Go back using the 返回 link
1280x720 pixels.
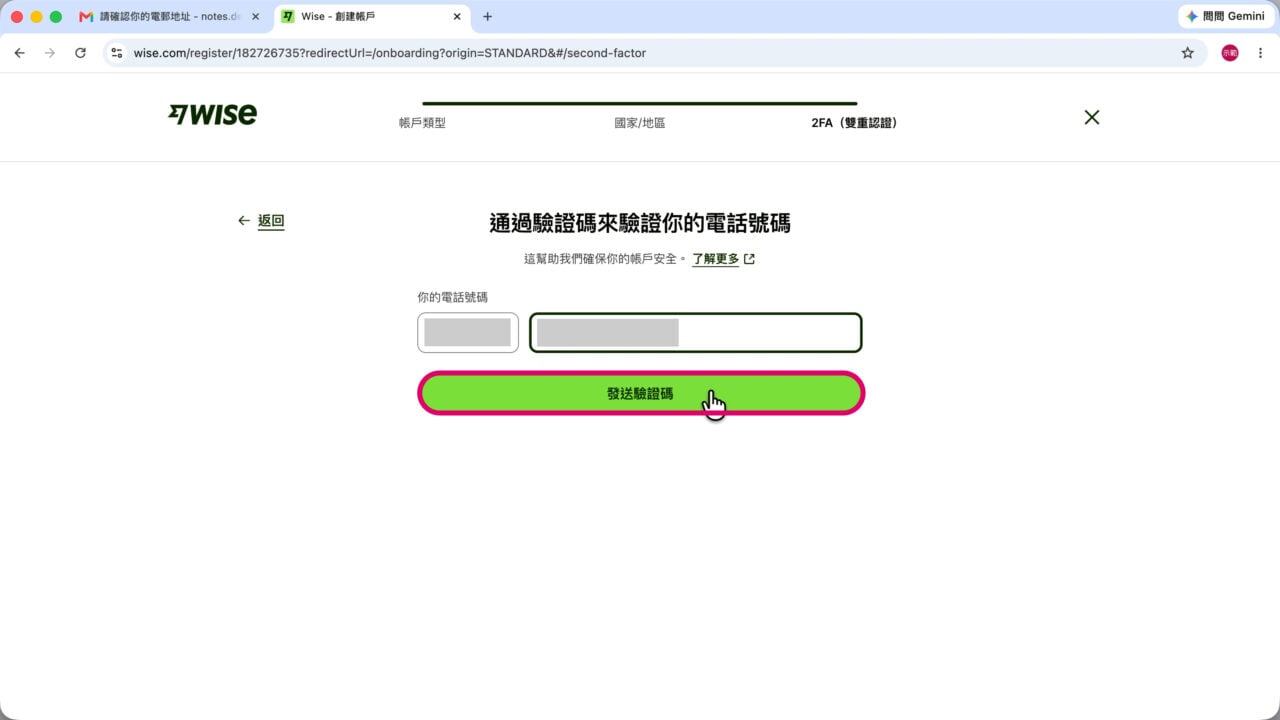(271, 221)
